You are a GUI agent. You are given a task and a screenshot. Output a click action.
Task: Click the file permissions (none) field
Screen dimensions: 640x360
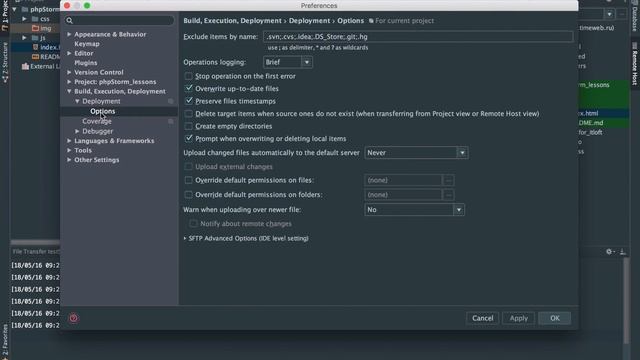(403, 180)
